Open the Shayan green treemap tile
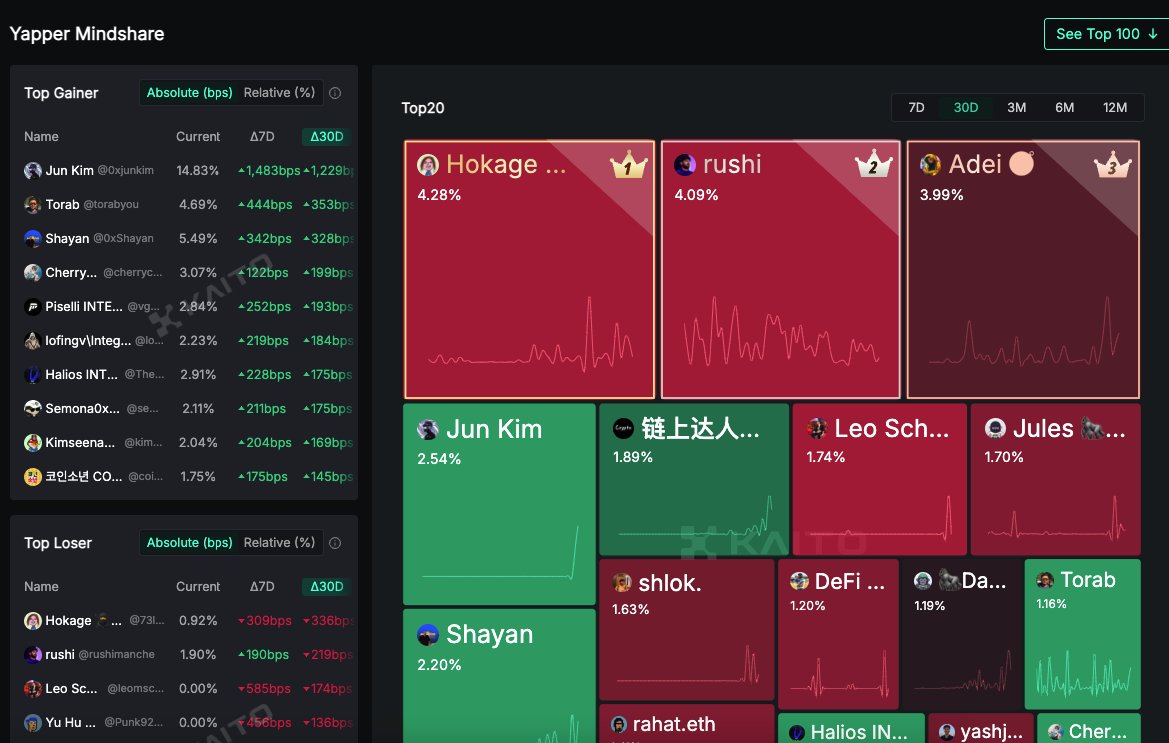Viewport: 1169px width, 743px height. click(x=499, y=676)
